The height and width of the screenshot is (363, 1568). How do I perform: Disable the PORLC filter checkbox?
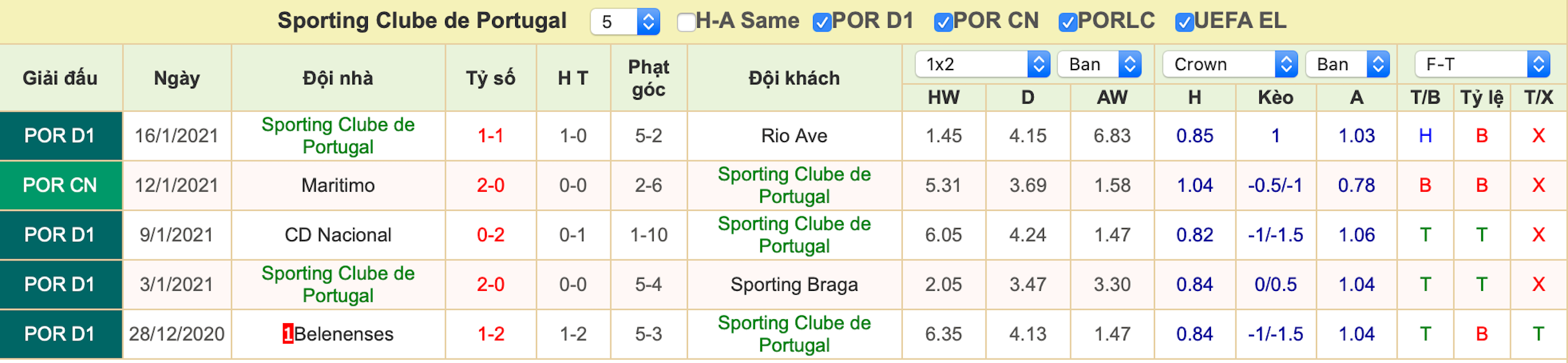click(1068, 23)
